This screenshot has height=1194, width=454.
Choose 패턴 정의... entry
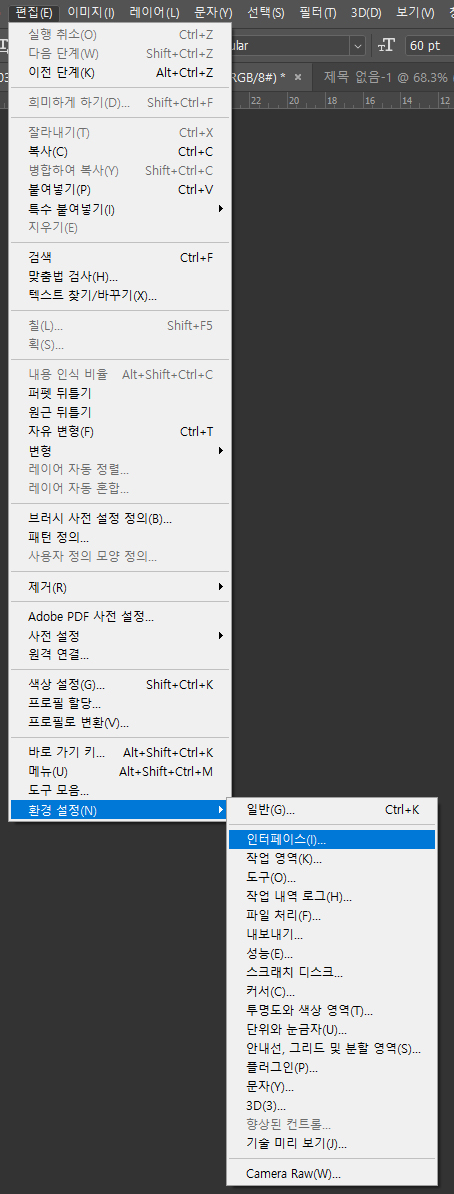point(120,538)
